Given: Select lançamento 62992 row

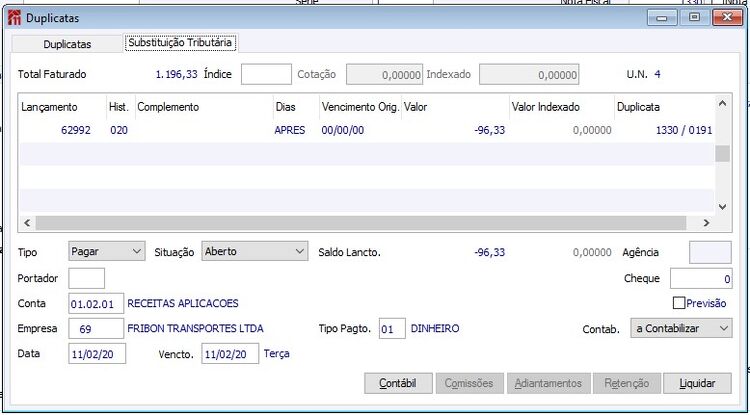Looking at the screenshot, I should (x=367, y=130).
